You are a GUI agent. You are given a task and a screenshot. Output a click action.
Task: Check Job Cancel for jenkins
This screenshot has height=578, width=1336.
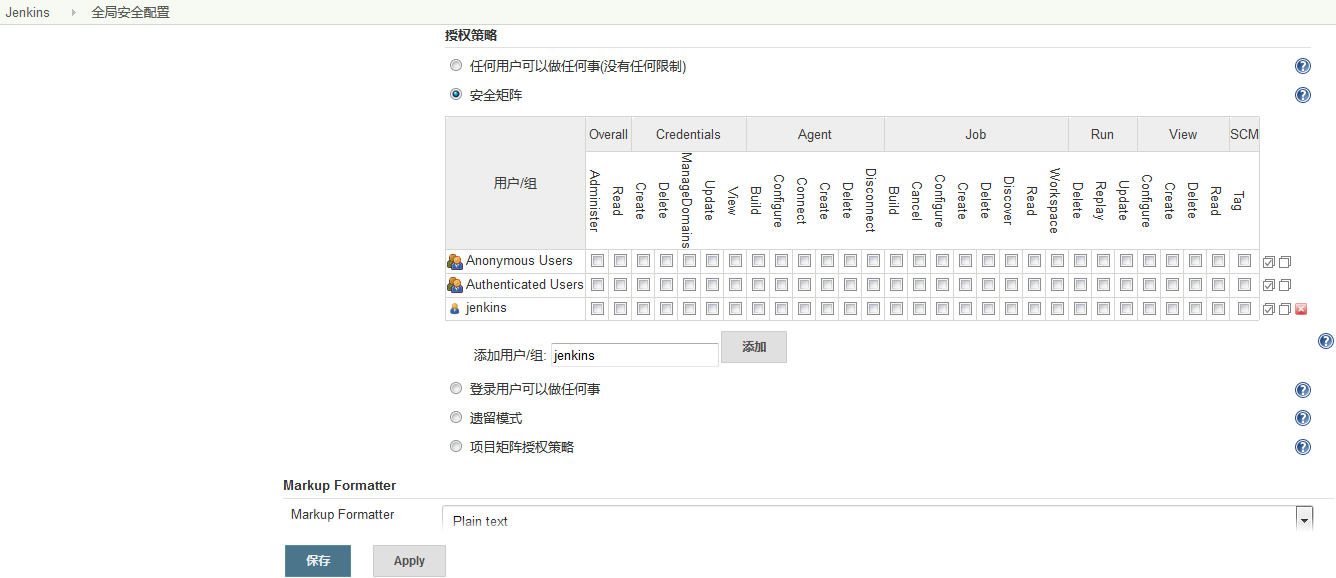[x=919, y=308]
